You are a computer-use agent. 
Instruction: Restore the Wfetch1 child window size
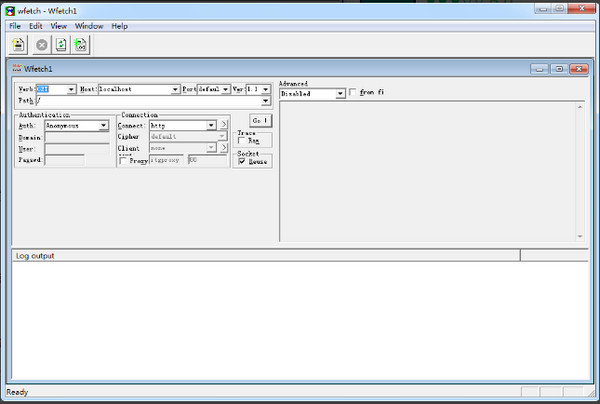point(559,69)
